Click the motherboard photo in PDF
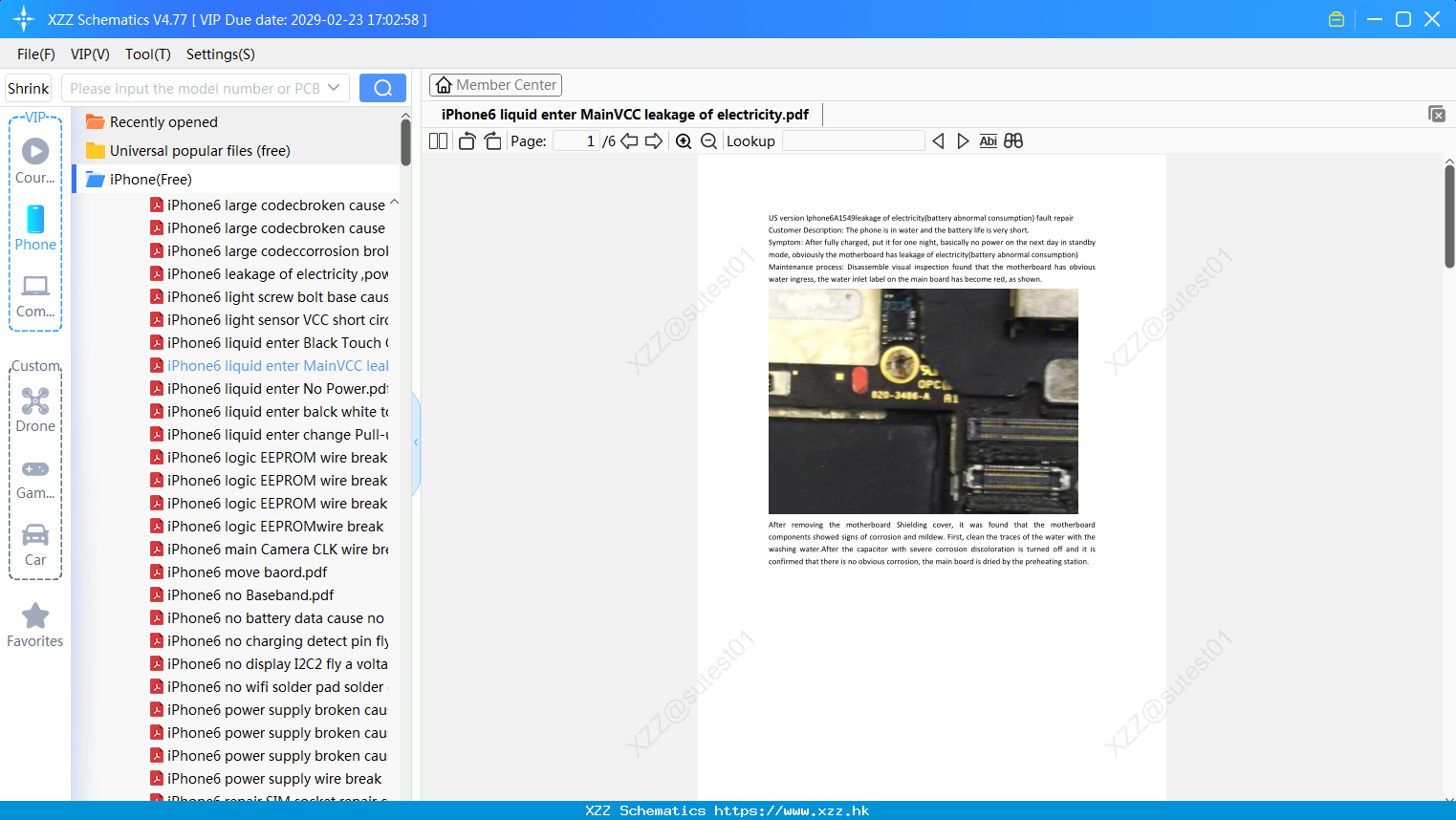Viewport: 1456px width, 820px height. pyautogui.click(x=924, y=401)
